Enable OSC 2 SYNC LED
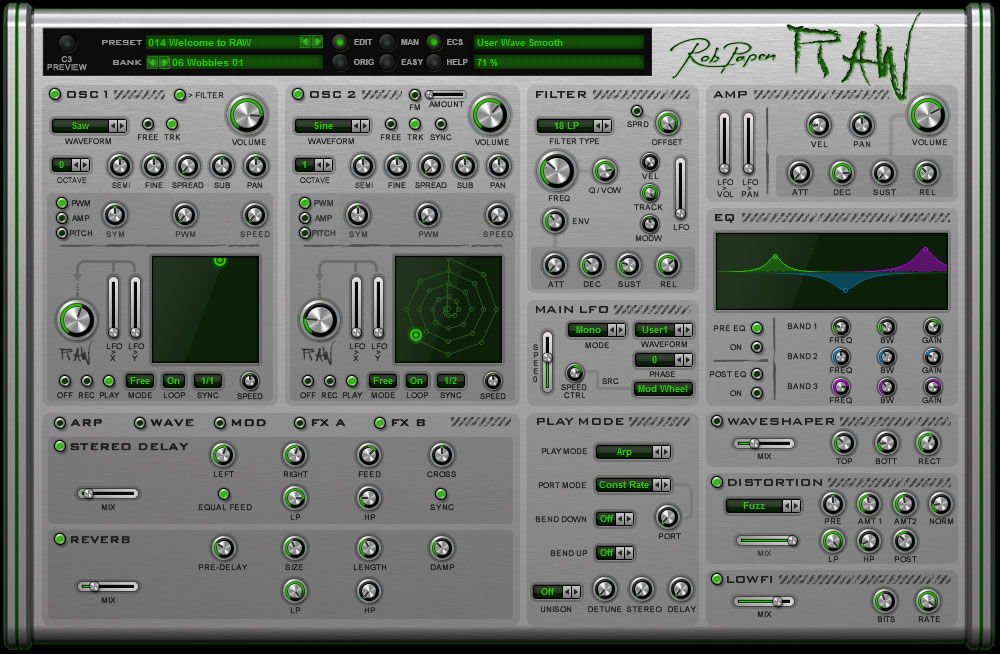1000x654 pixels. 440,124
